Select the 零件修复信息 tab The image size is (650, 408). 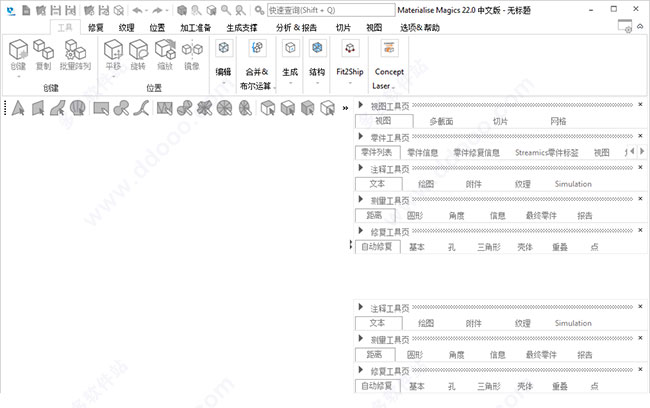476,153
